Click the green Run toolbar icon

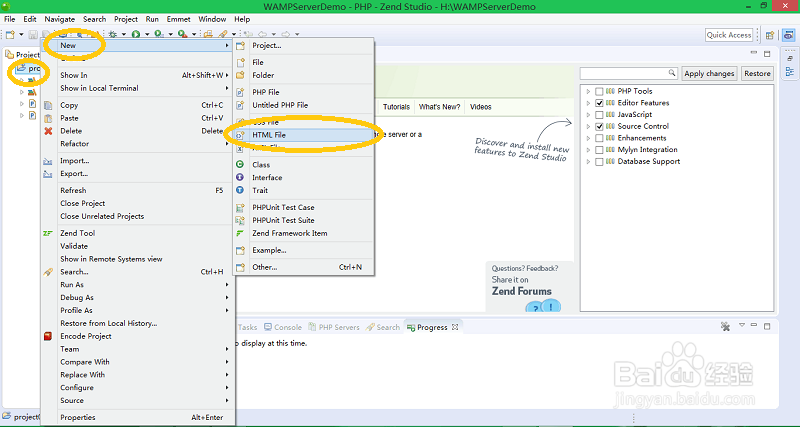tap(136, 34)
